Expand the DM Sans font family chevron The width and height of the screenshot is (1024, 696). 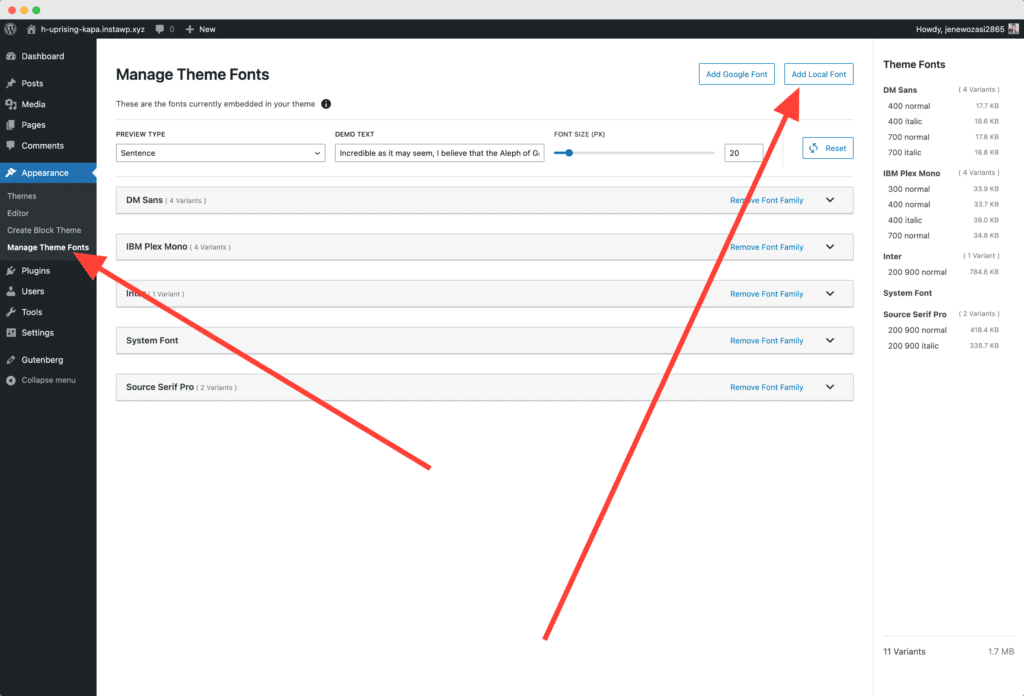[x=830, y=200]
